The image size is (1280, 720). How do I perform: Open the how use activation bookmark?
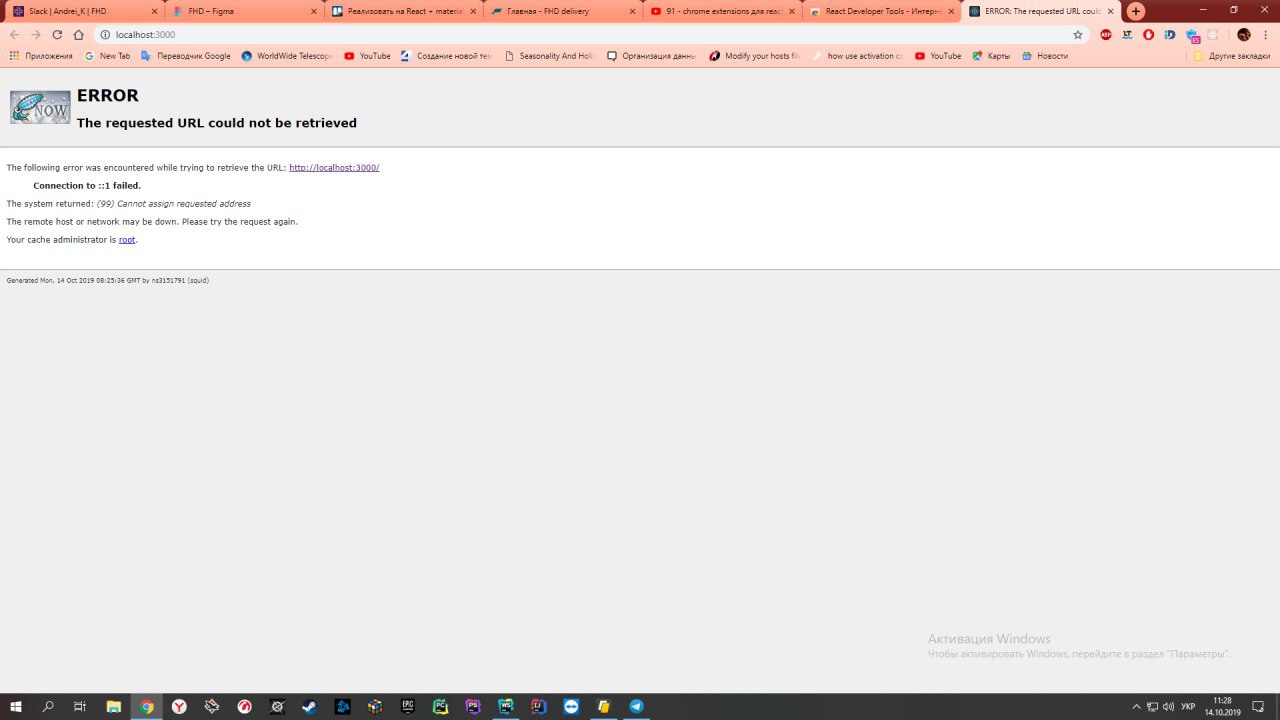[857, 56]
